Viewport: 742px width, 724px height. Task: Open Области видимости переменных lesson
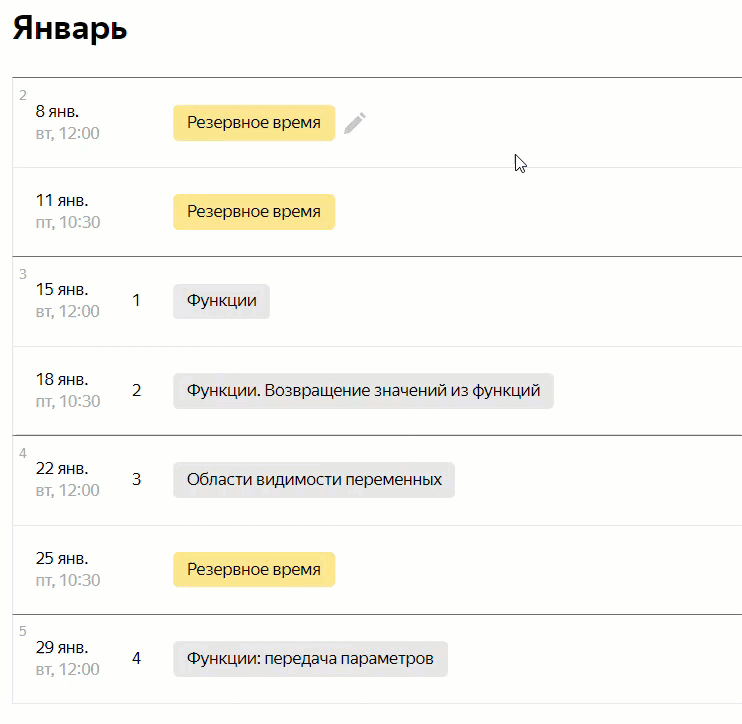(314, 480)
